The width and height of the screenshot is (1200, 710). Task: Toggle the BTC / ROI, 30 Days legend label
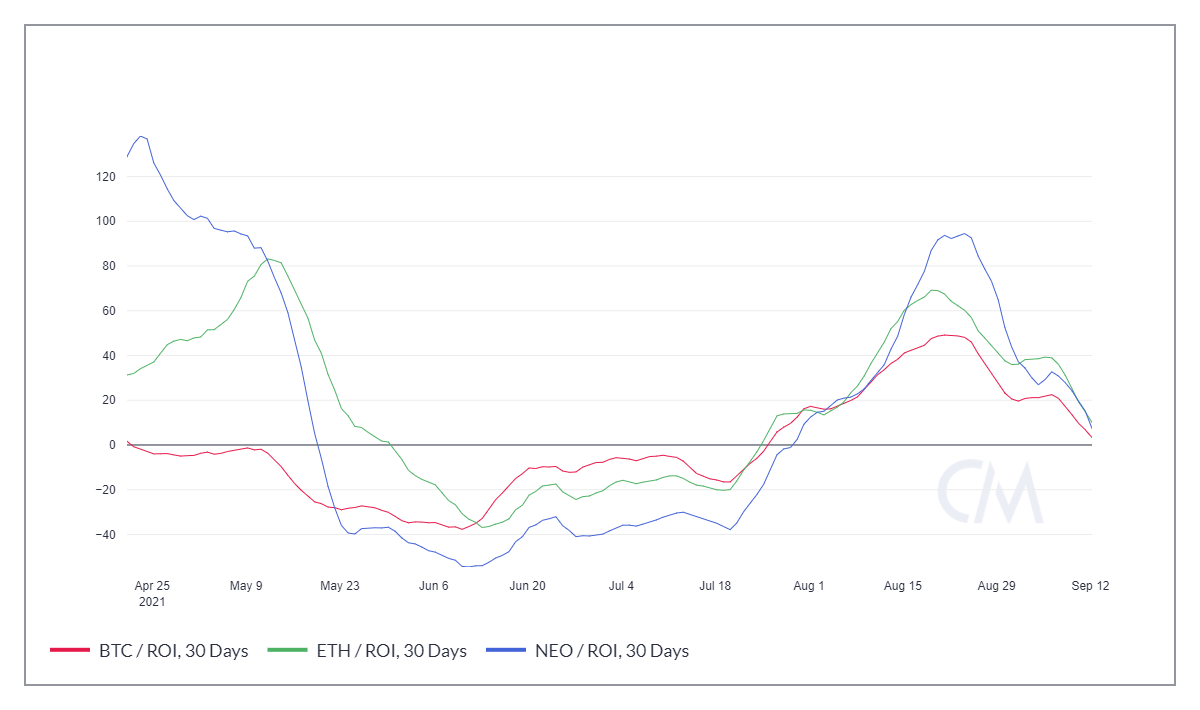173,651
